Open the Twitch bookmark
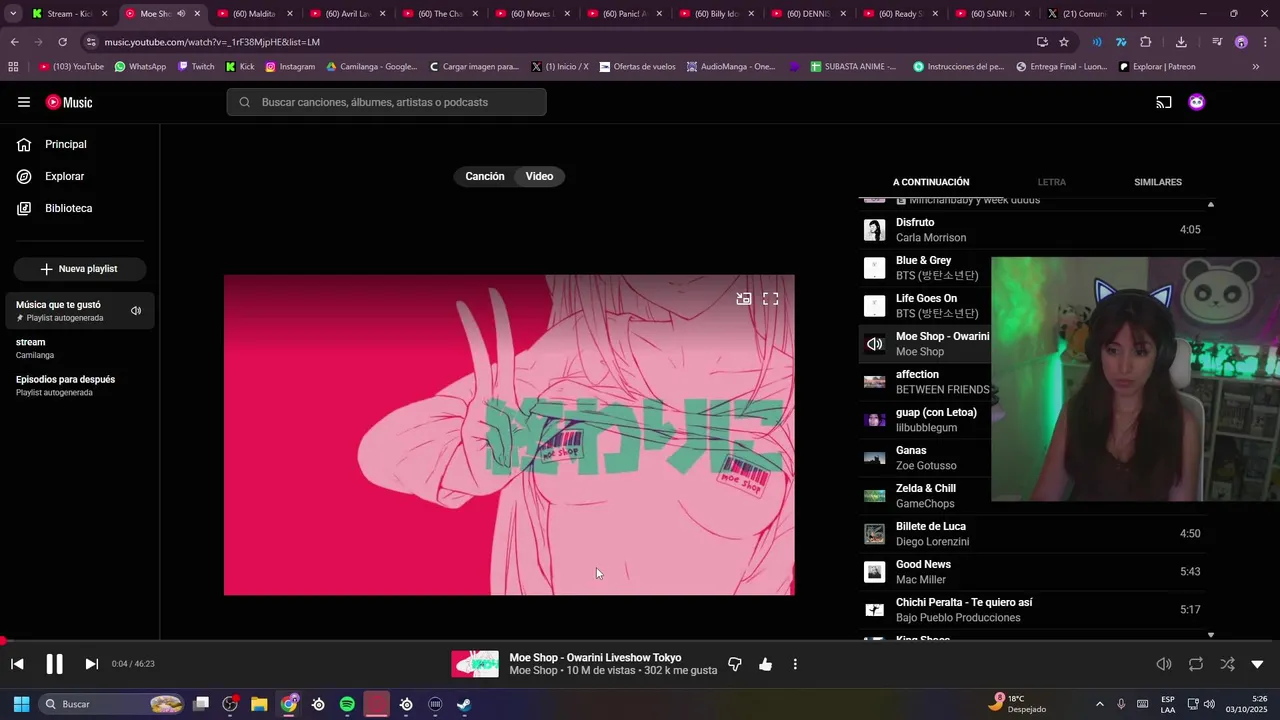This screenshot has width=1280, height=720. coord(196,67)
